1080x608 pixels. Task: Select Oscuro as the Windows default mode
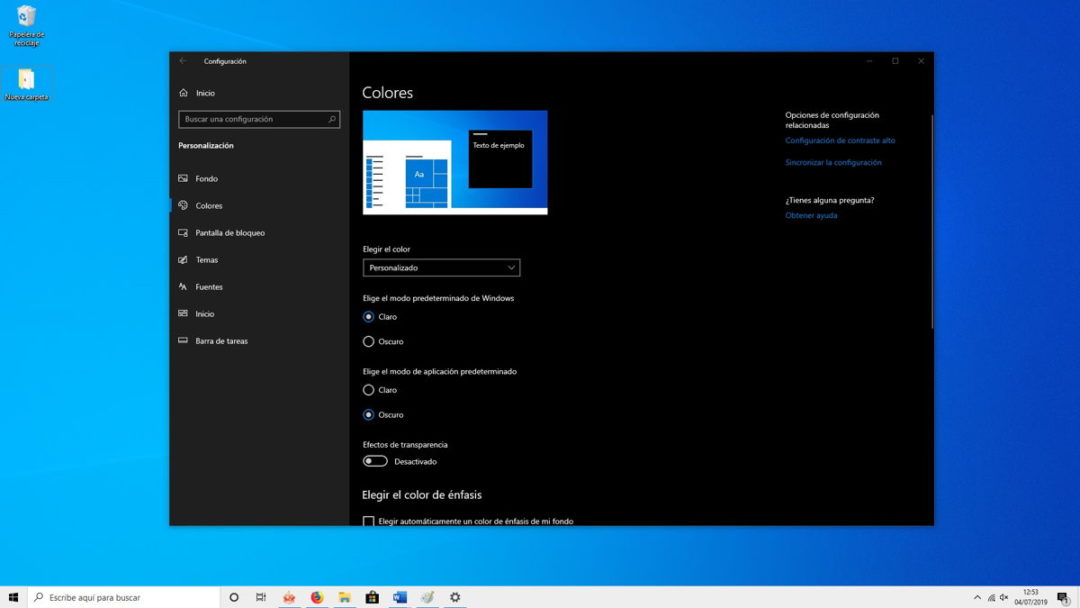367,341
